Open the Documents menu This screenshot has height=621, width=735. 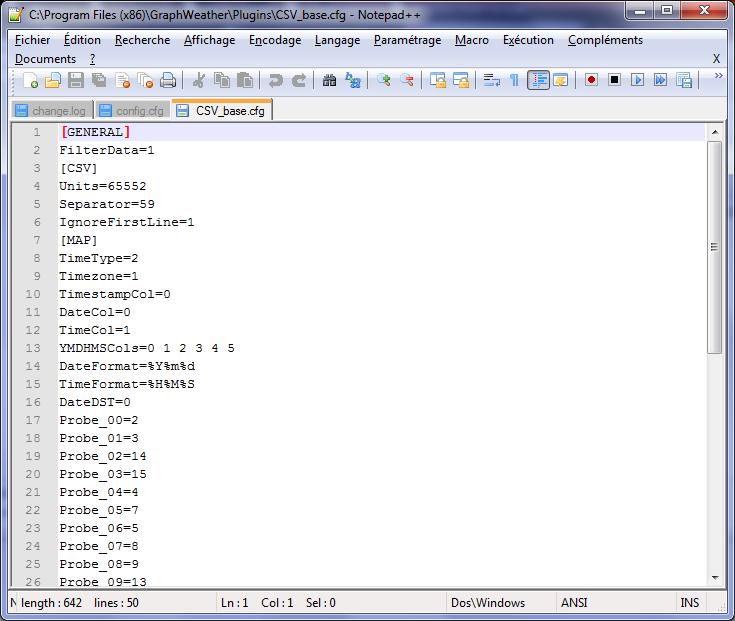click(45, 59)
